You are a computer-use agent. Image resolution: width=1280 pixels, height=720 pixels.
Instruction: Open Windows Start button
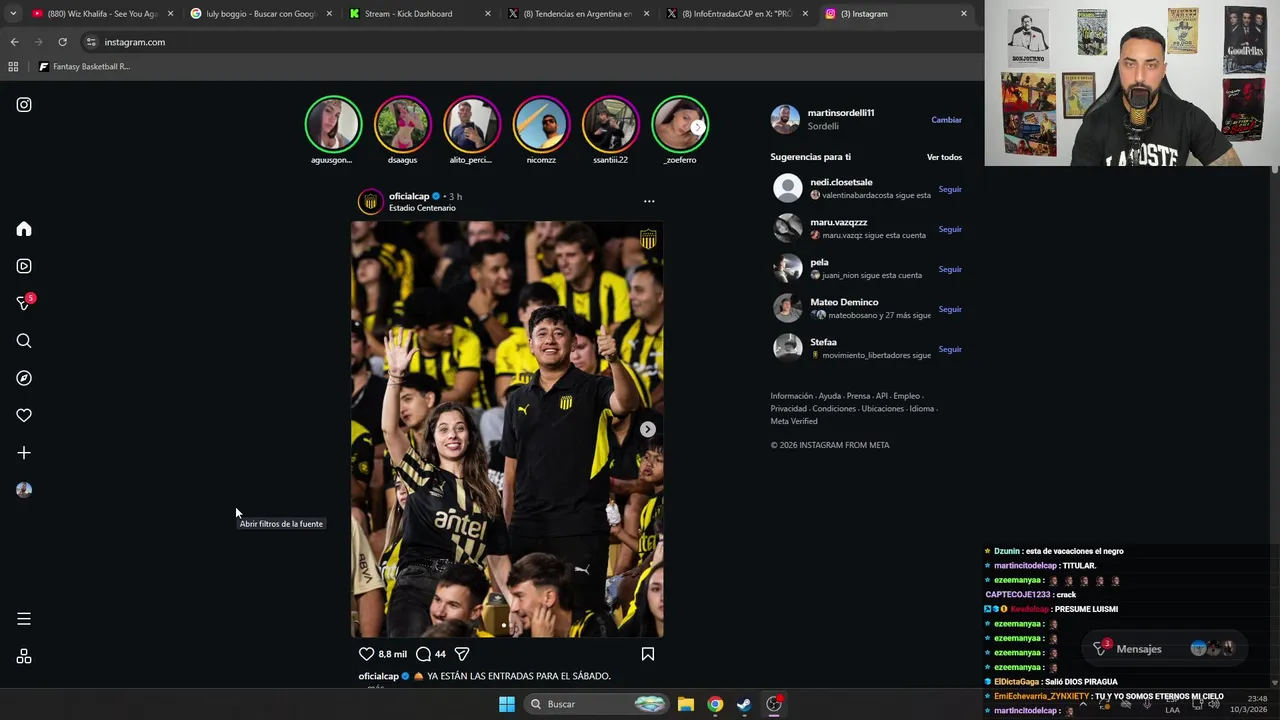pyautogui.click(x=507, y=704)
